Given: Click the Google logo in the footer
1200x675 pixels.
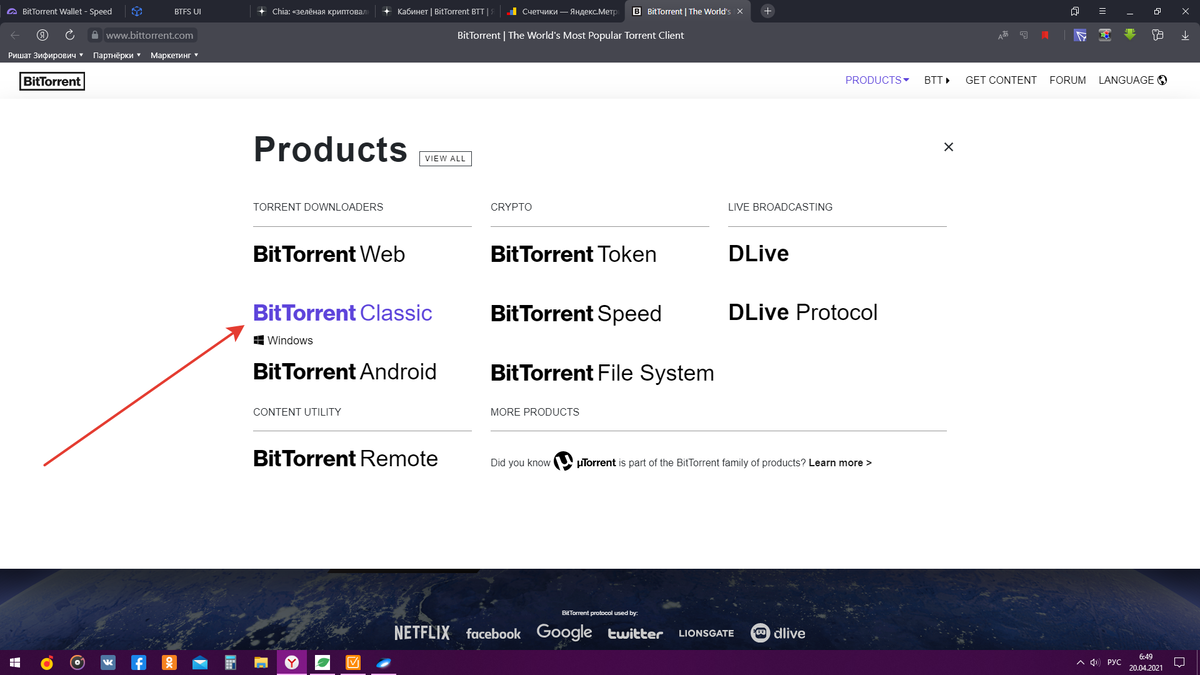Looking at the screenshot, I should point(564,632).
